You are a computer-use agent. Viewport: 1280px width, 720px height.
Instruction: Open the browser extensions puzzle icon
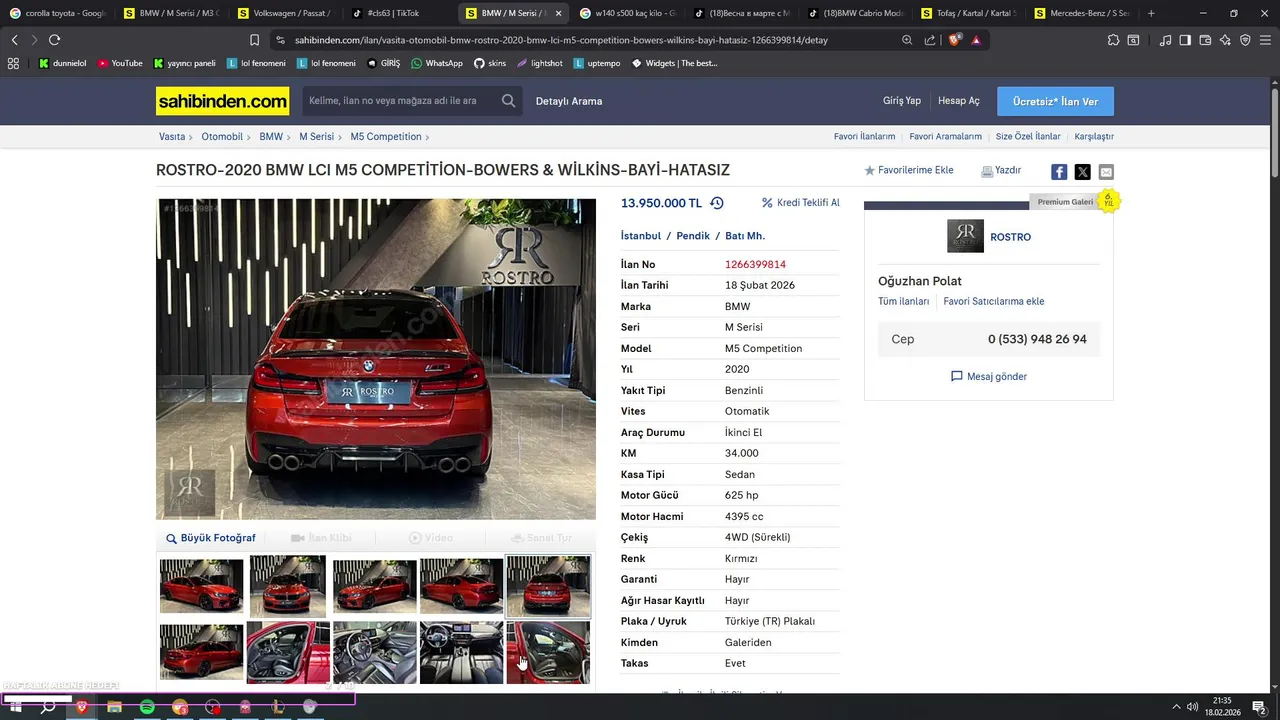tap(1113, 40)
